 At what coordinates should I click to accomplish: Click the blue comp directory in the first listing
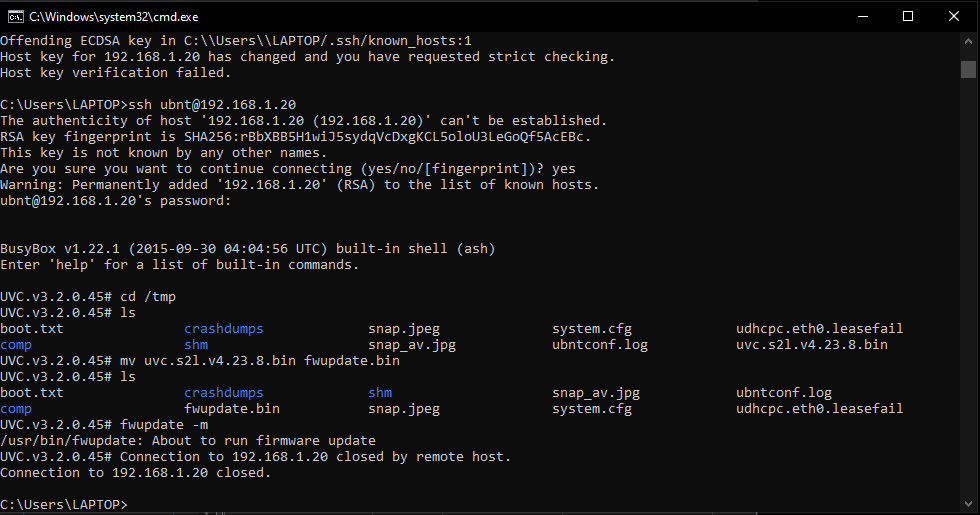(x=16, y=344)
